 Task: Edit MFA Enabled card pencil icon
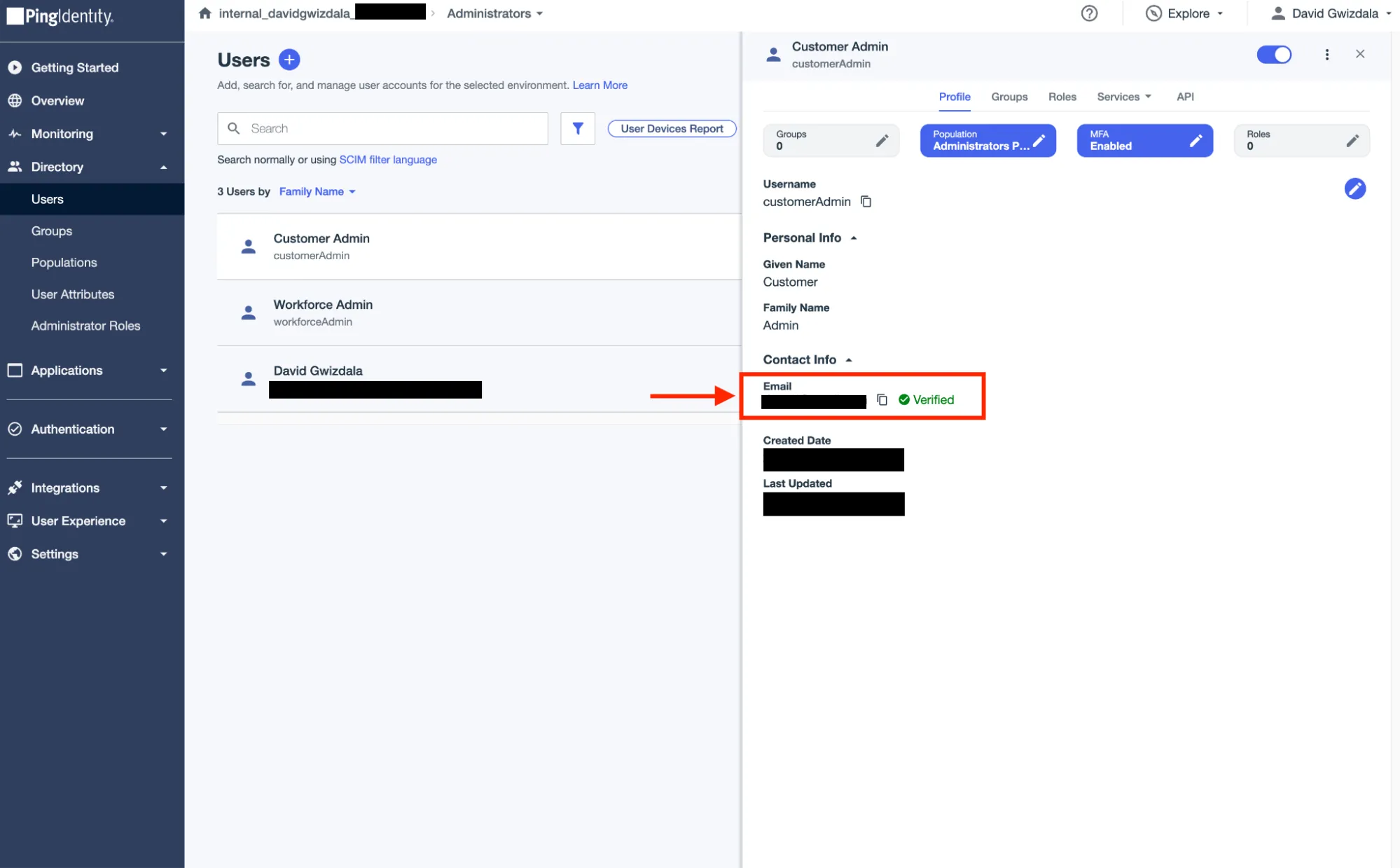(1195, 141)
